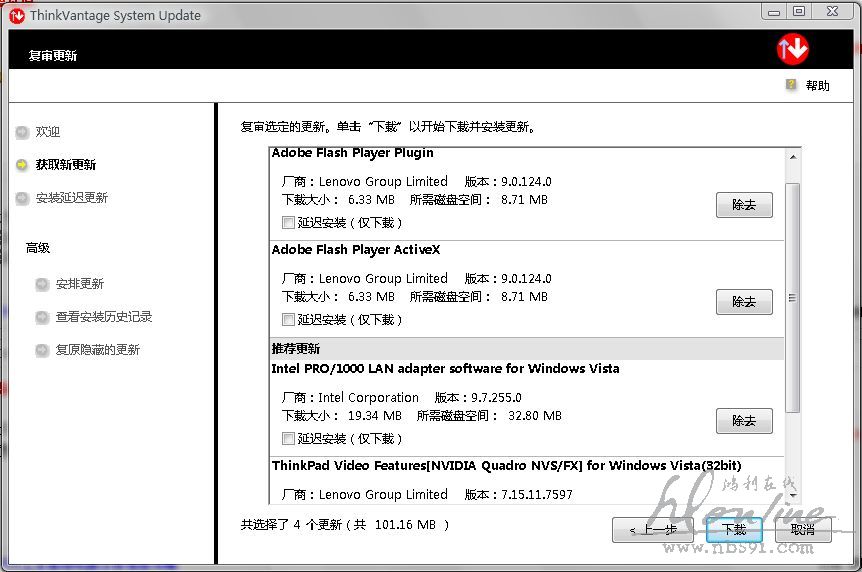This screenshot has width=862, height=572.
Task: Click the red ThinkVantage logo in header
Action: coord(792,49)
